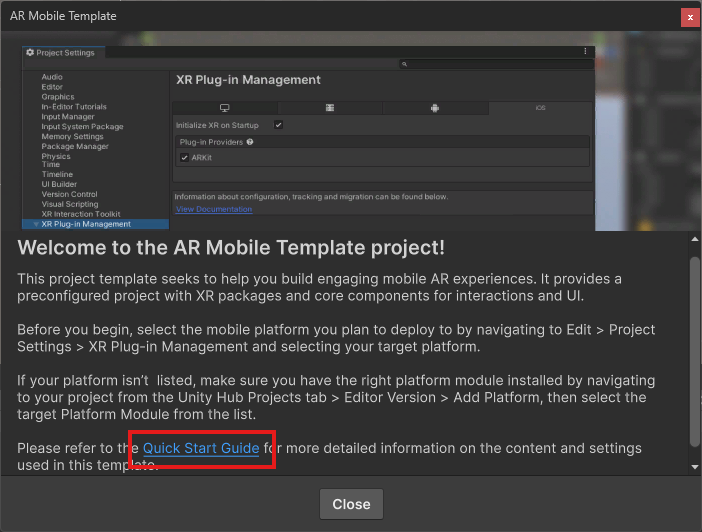Open the View Documentation link

click(214, 209)
